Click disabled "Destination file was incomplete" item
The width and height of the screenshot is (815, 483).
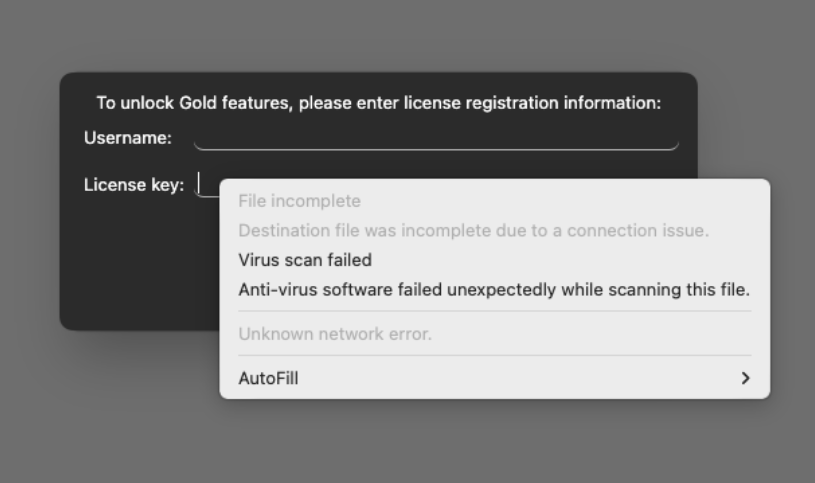(x=473, y=230)
